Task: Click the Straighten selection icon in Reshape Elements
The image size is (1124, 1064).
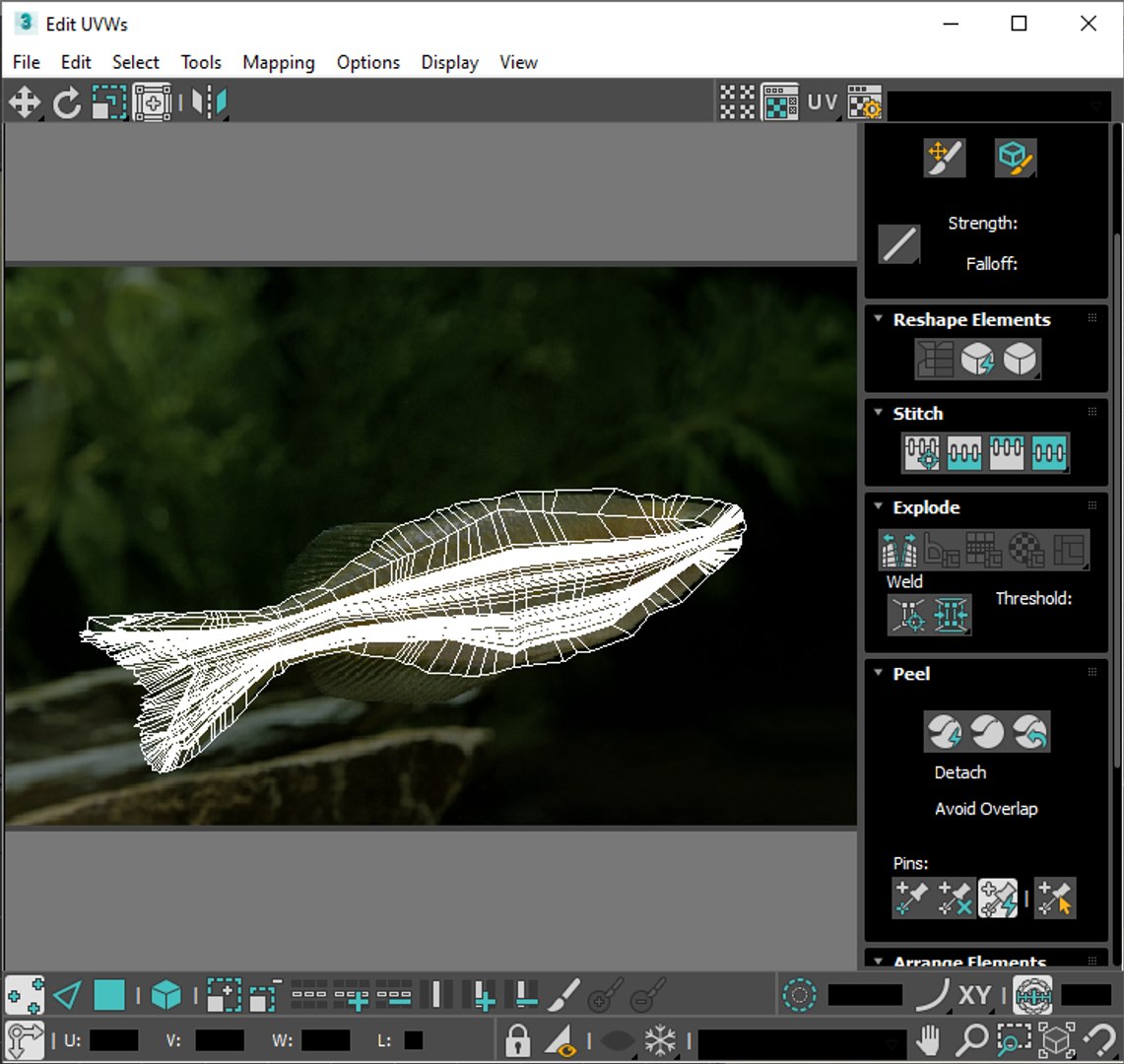Action: [x=936, y=360]
